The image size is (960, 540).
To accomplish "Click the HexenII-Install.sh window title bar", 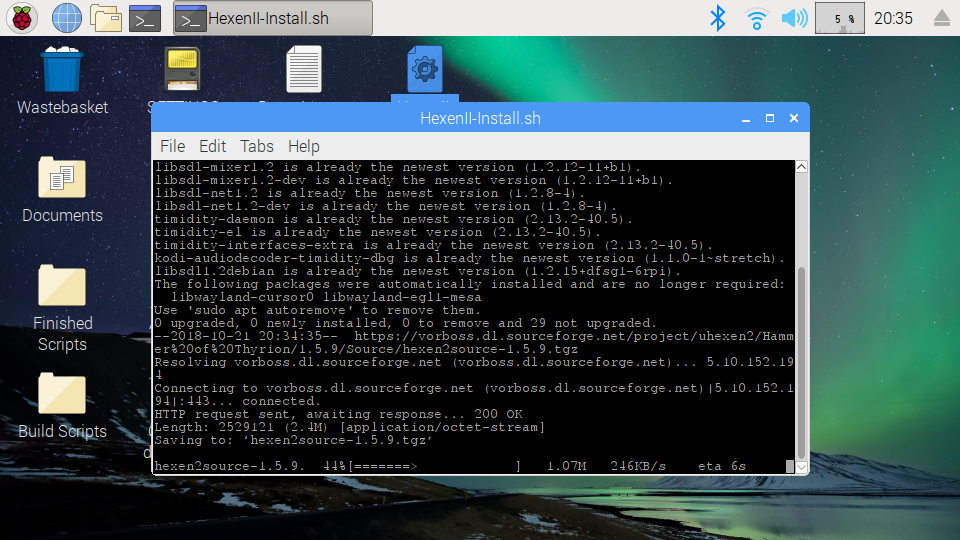I will click(480, 118).
